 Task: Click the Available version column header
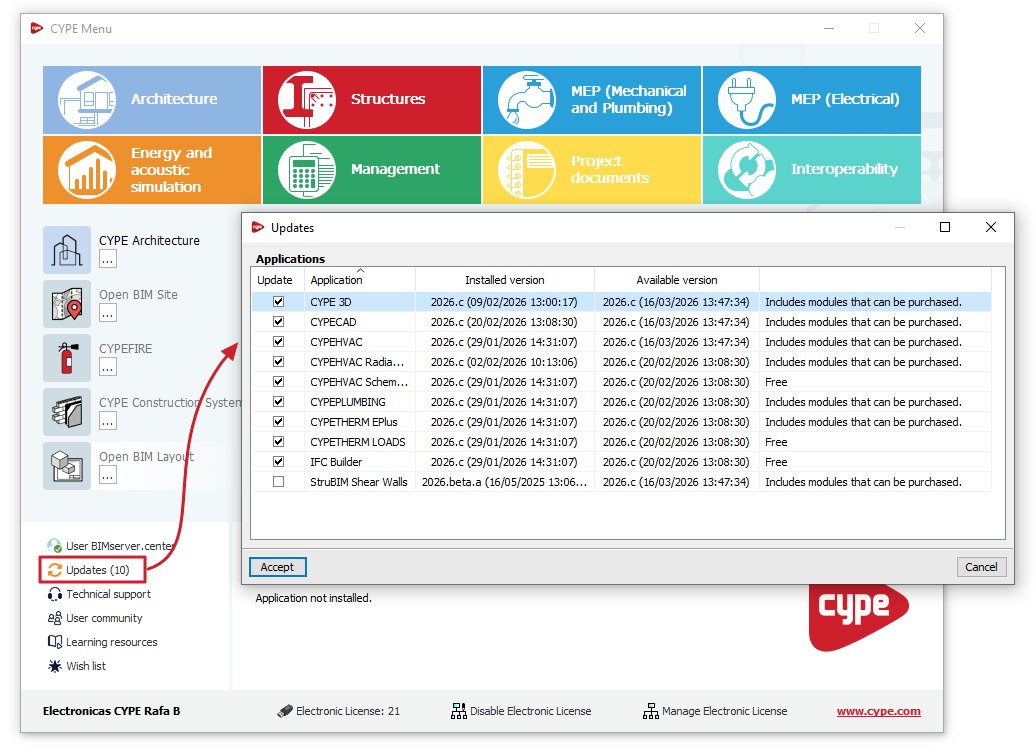[x=677, y=280]
